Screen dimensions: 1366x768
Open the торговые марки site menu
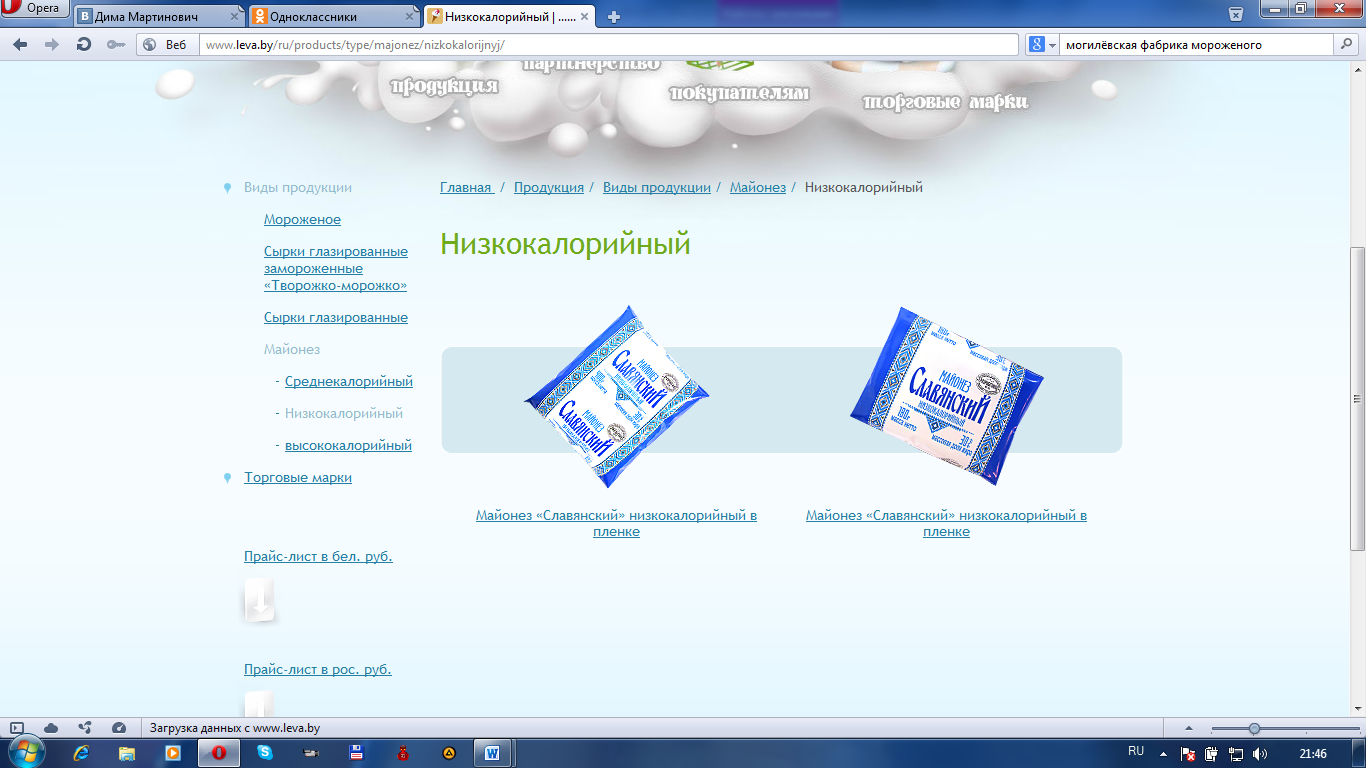[946, 102]
